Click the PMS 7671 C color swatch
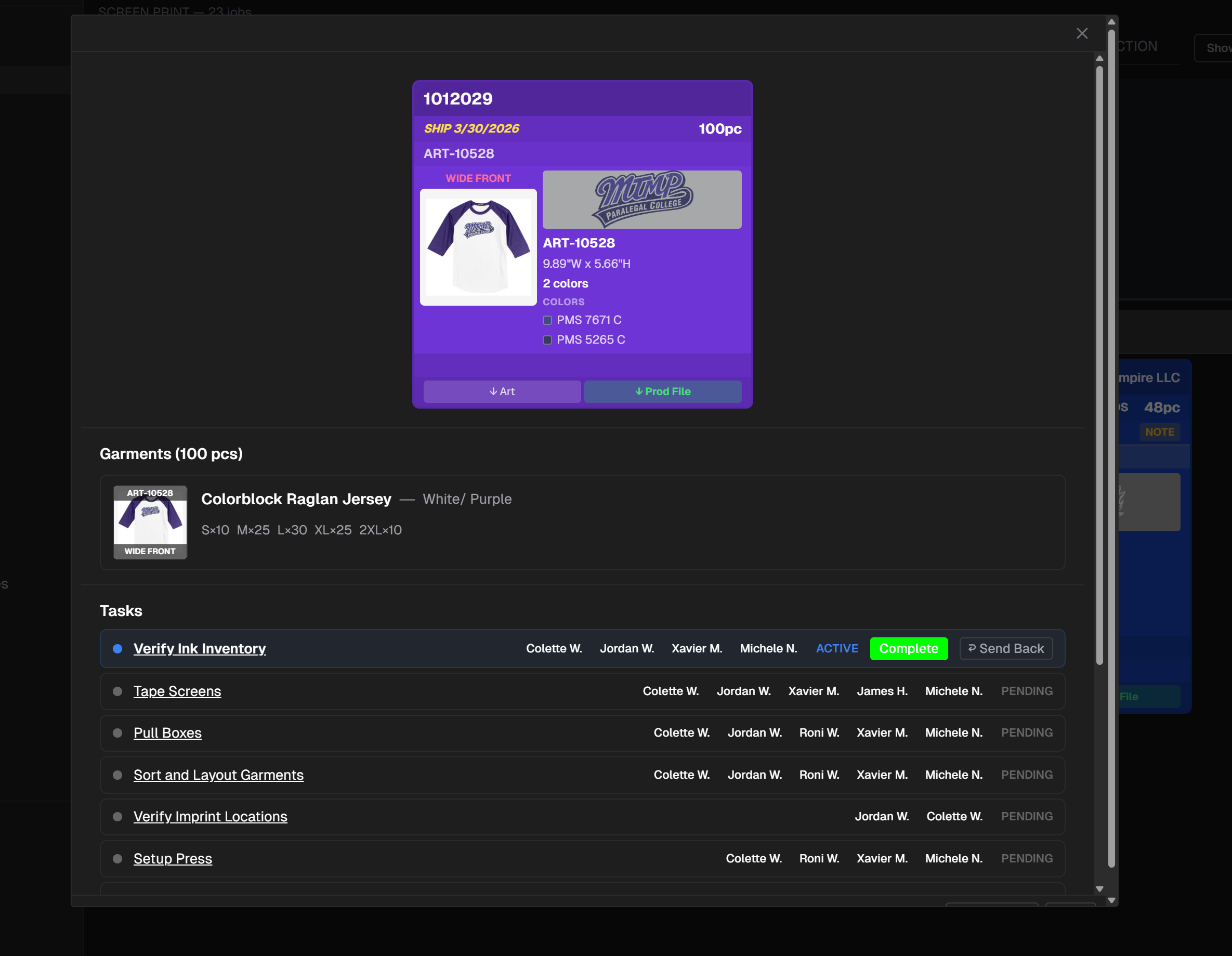This screenshot has width=1232, height=956. point(547,320)
